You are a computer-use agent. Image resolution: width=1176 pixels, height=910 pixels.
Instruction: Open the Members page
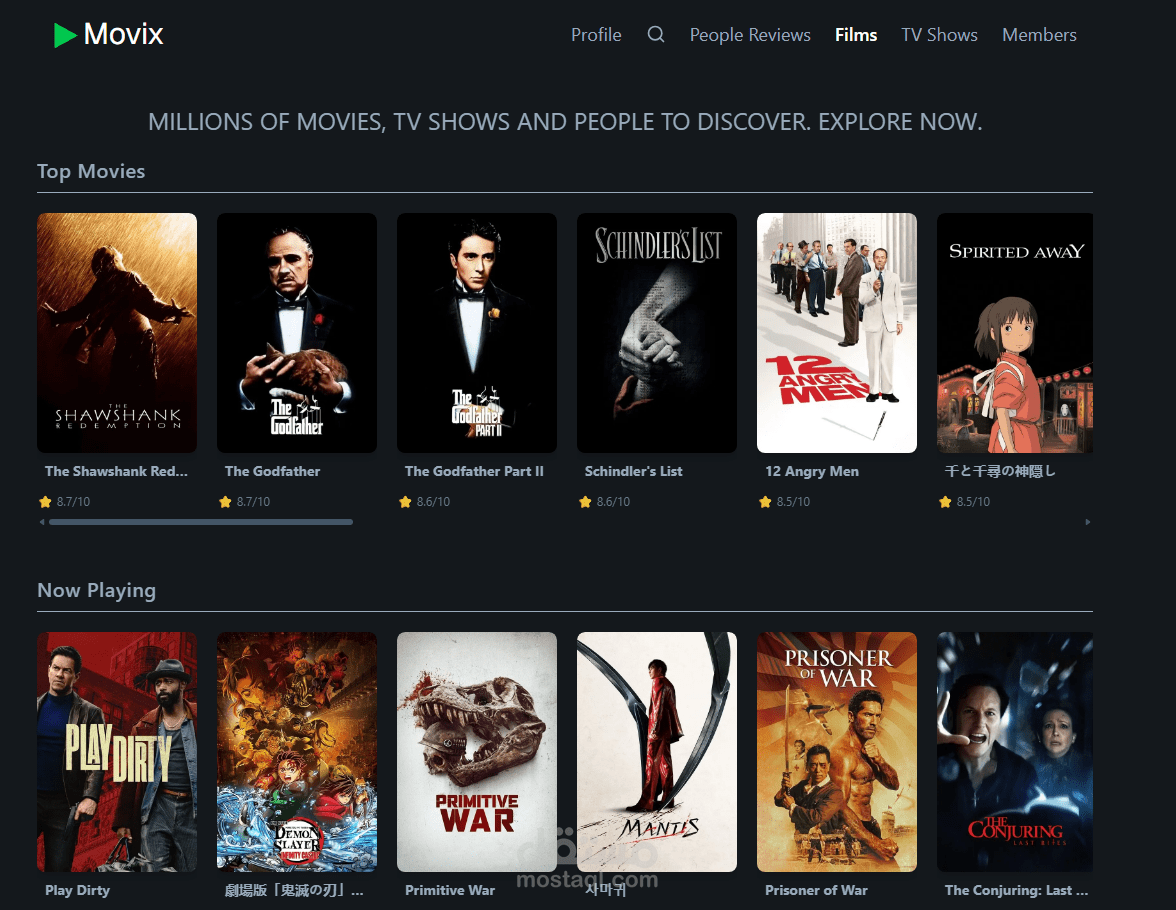(1039, 34)
